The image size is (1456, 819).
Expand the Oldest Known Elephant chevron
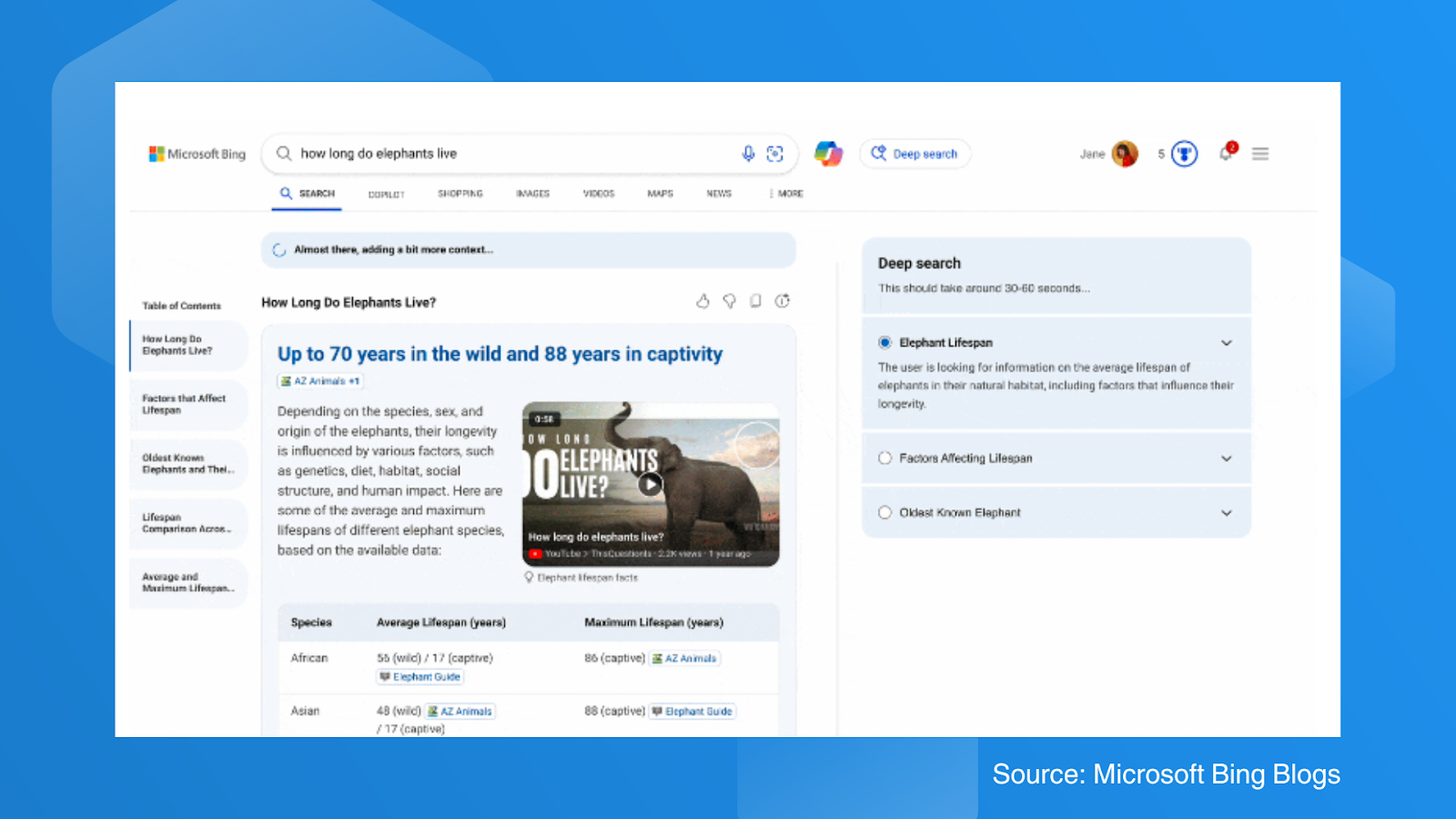[x=1227, y=513]
